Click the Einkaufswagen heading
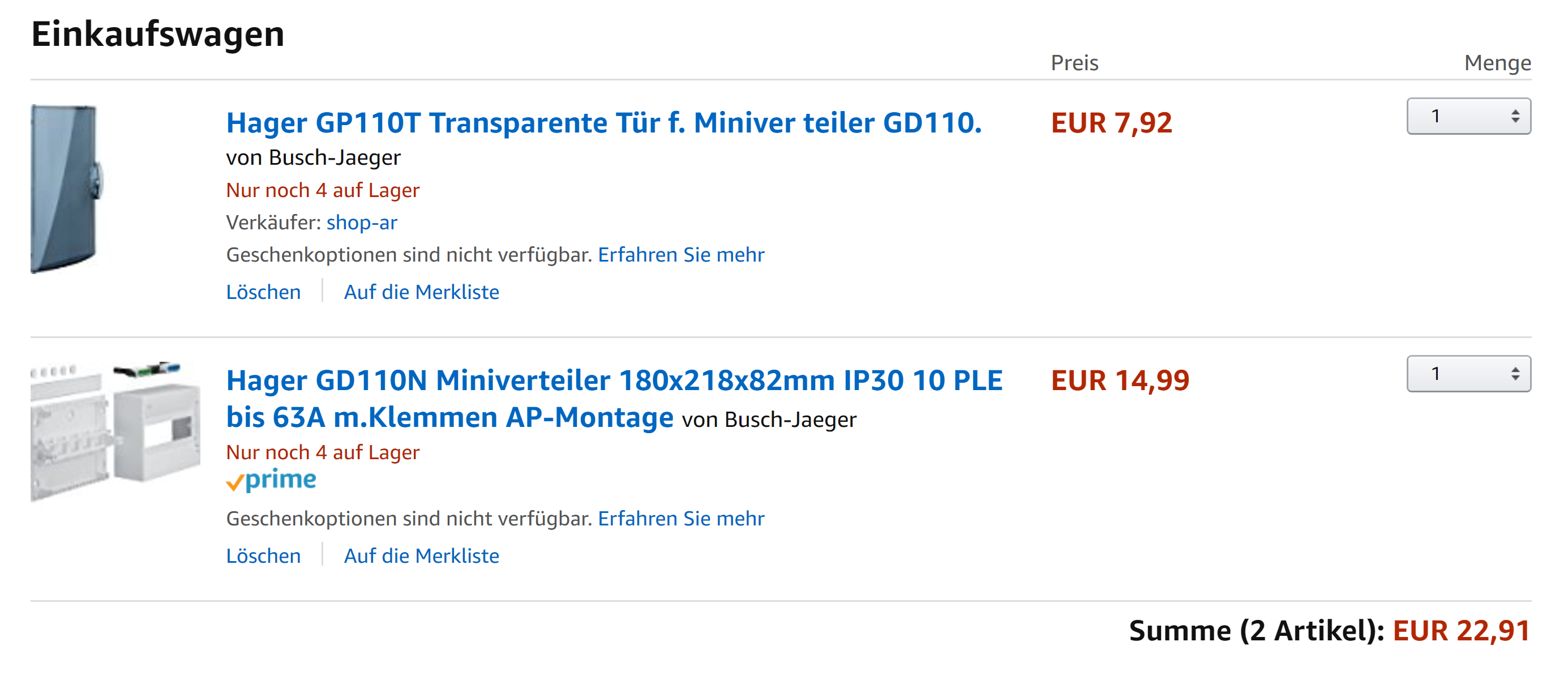The height and width of the screenshot is (680, 1568). pos(158,34)
